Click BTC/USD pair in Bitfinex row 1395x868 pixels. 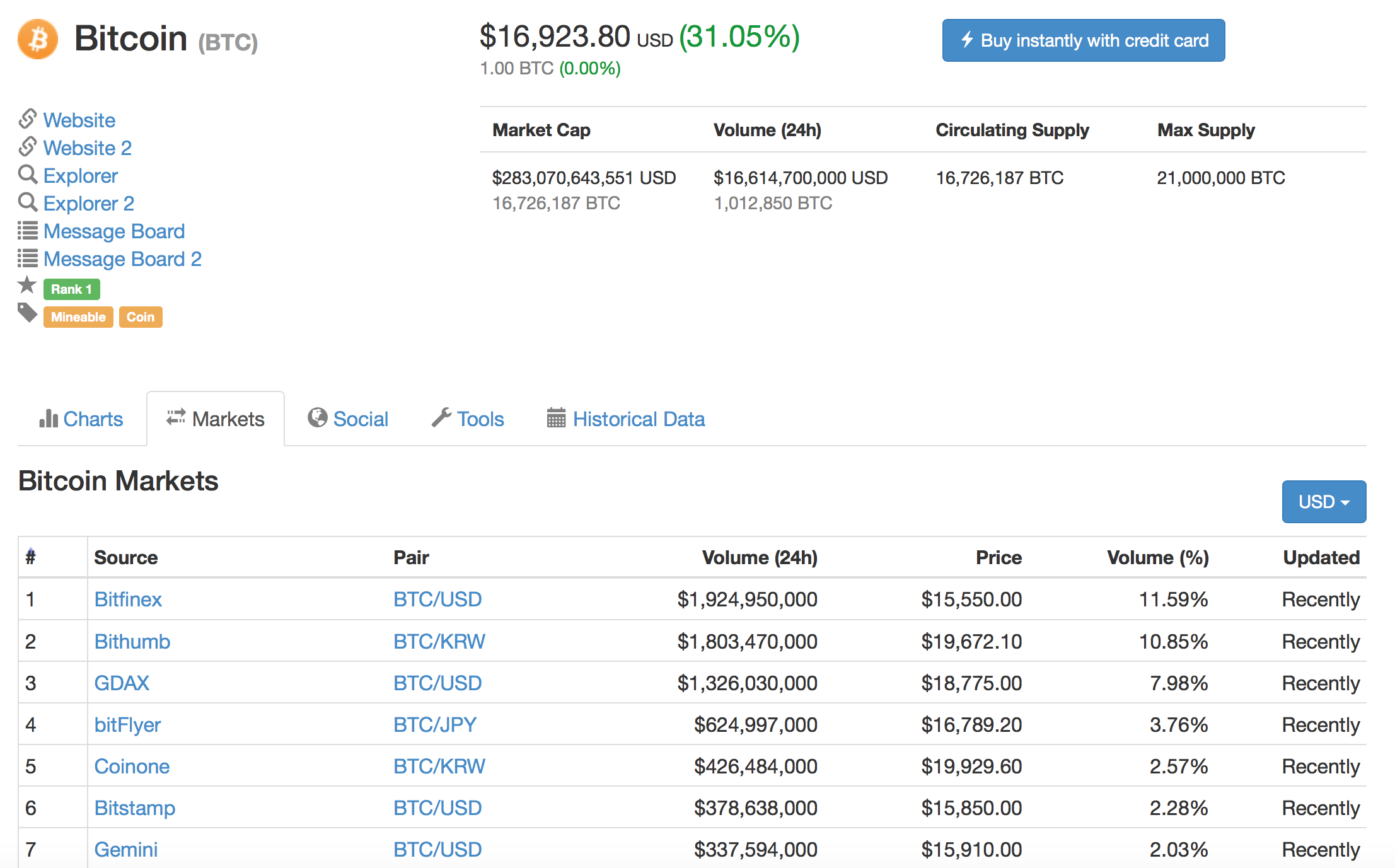tap(437, 599)
